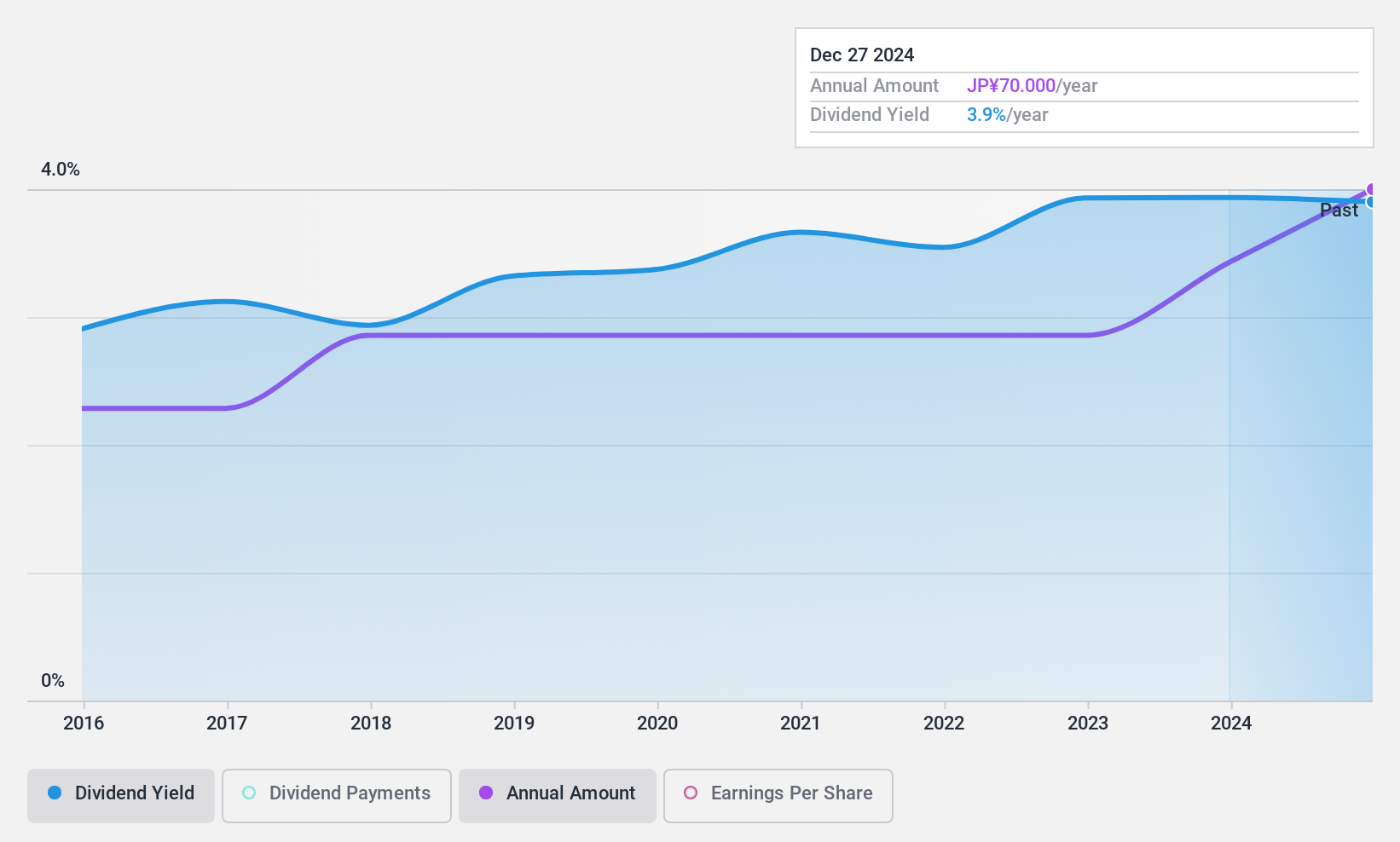Viewport: 1400px width, 842px height.
Task: Click the 2023 x-axis label
Action: [1088, 723]
